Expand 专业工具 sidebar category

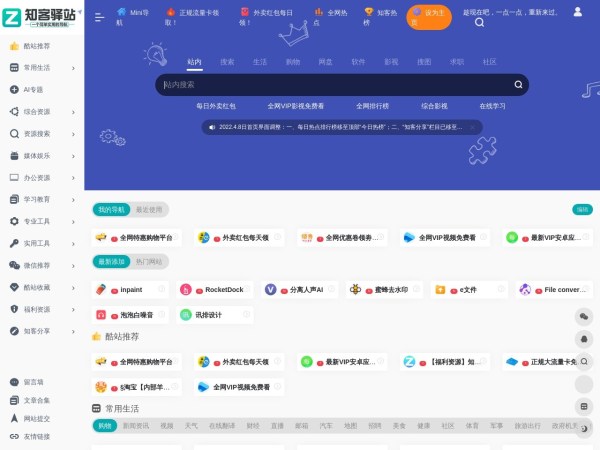point(40,221)
